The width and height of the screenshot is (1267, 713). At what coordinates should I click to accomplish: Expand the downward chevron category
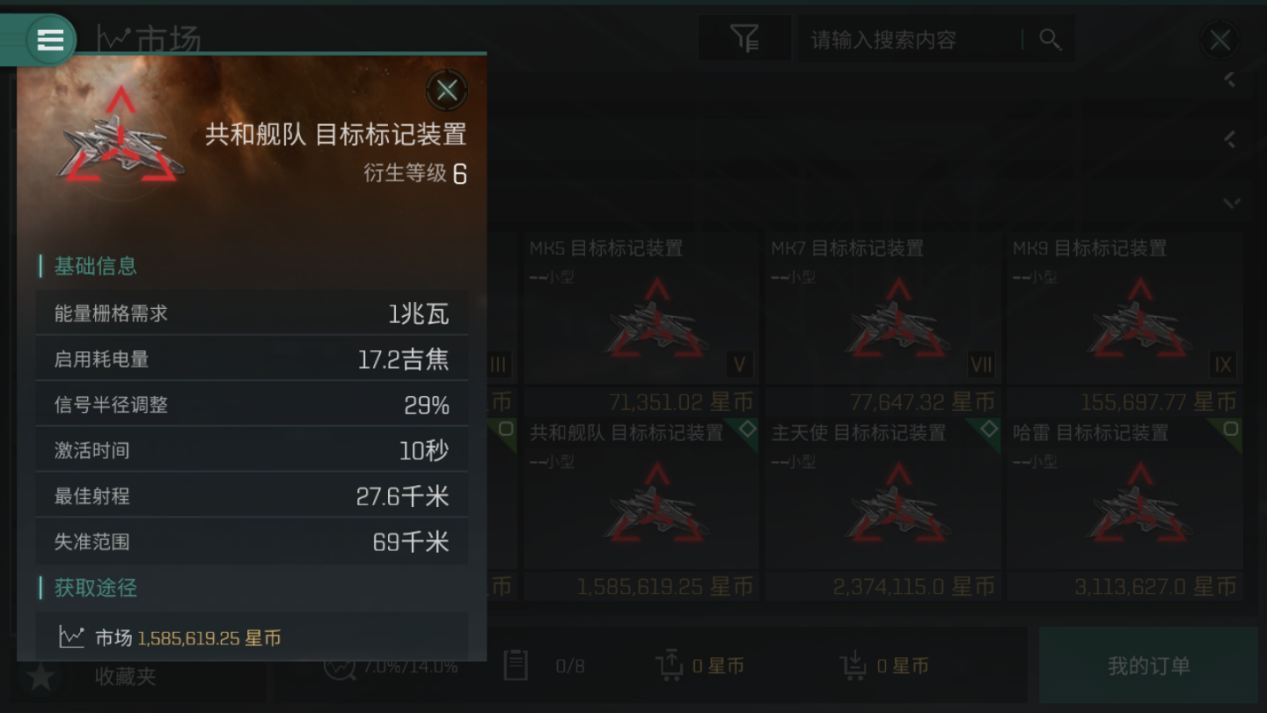pos(1231,203)
